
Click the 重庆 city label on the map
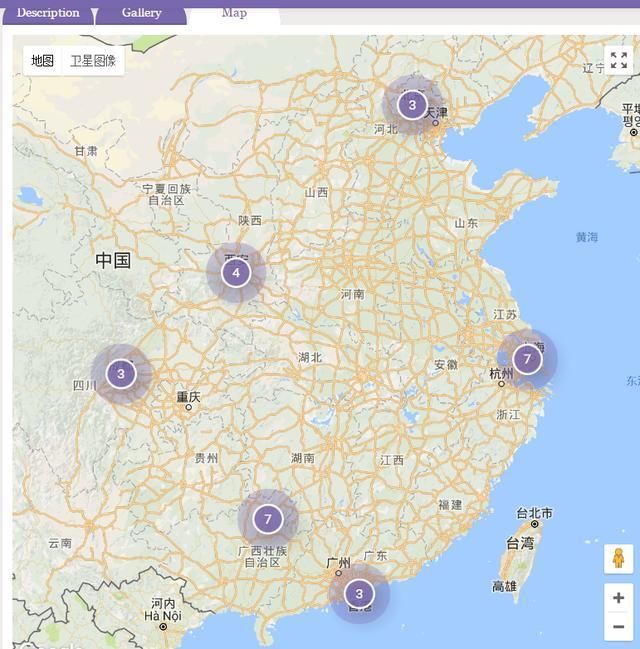pyautogui.click(x=188, y=397)
